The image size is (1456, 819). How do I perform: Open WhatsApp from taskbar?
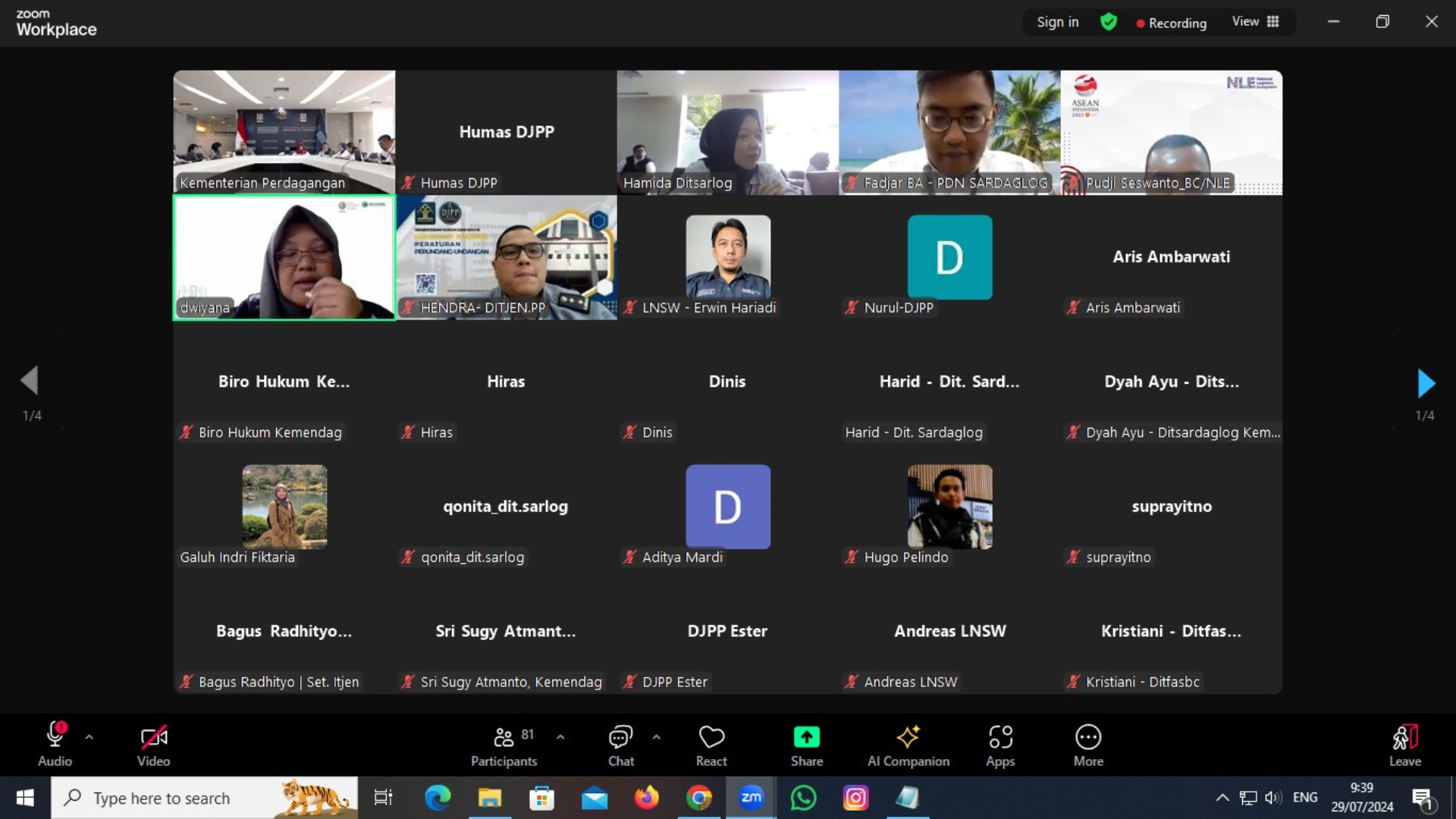(x=804, y=798)
